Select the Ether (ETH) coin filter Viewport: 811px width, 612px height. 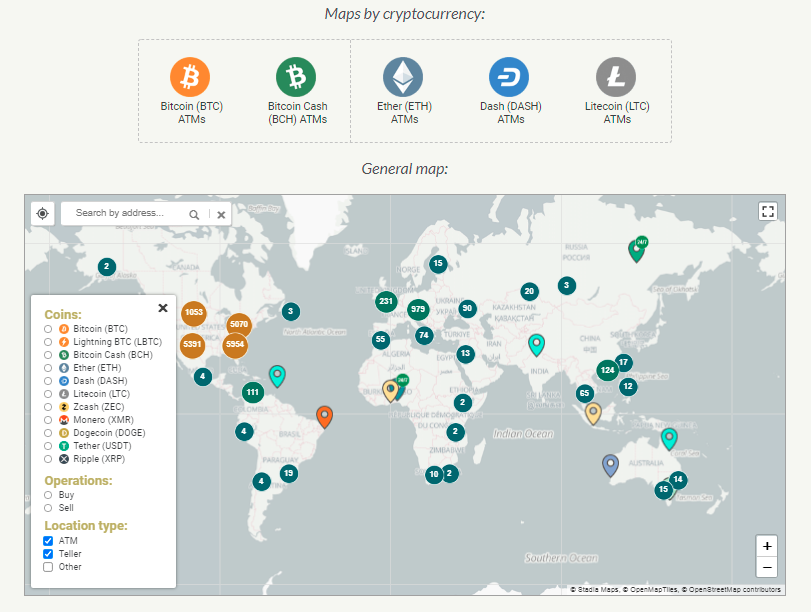48,368
